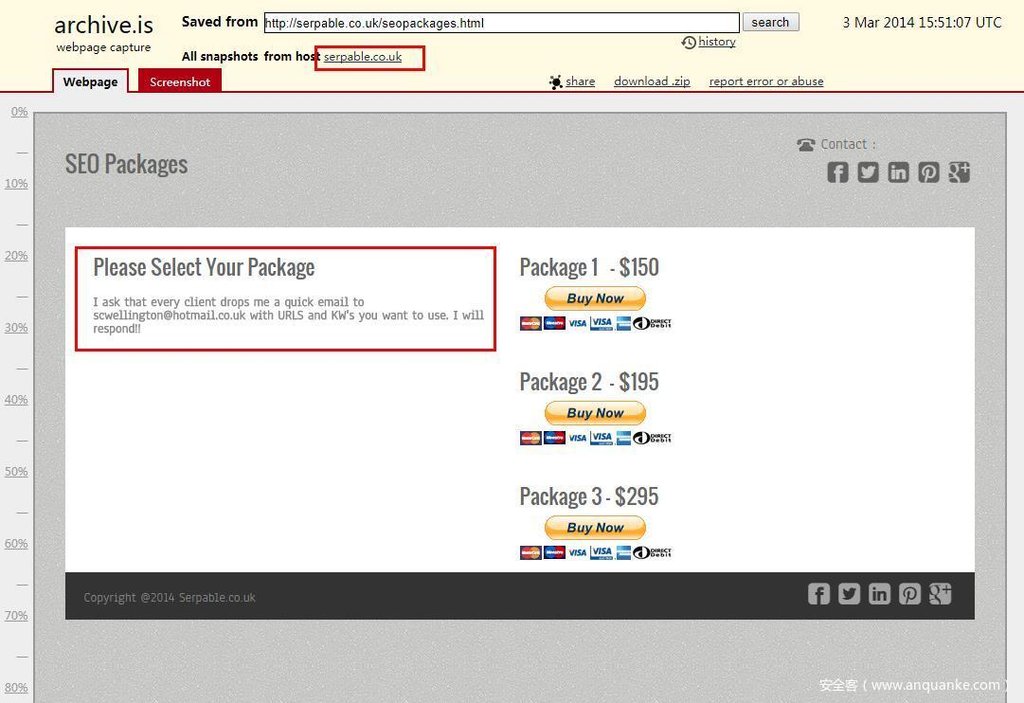Select the Webpage tab
Image resolution: width=1024 pixels, height=703 pixels.
tap(90, 82)
